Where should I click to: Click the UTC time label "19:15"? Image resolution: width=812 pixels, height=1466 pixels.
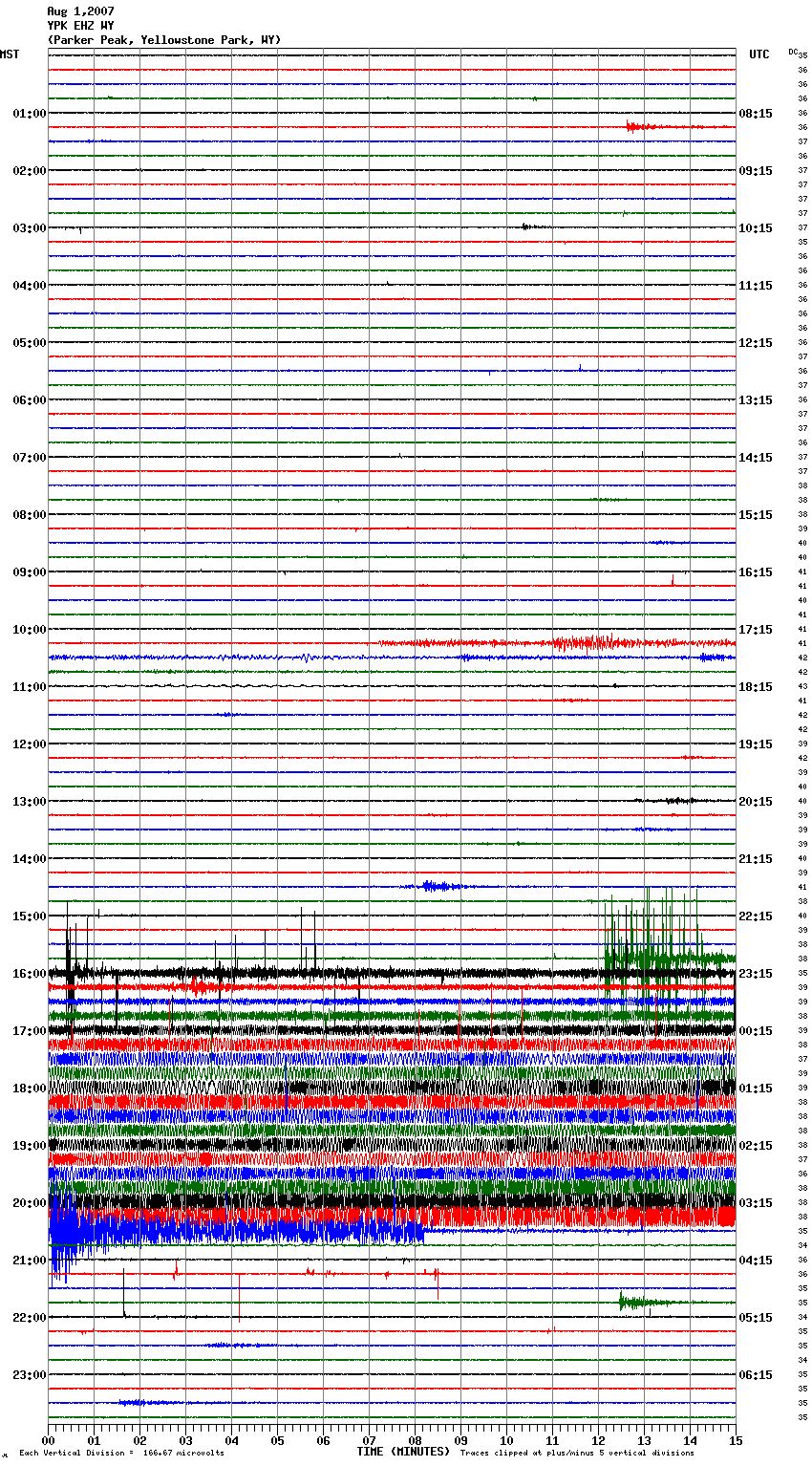click(756, 744)
